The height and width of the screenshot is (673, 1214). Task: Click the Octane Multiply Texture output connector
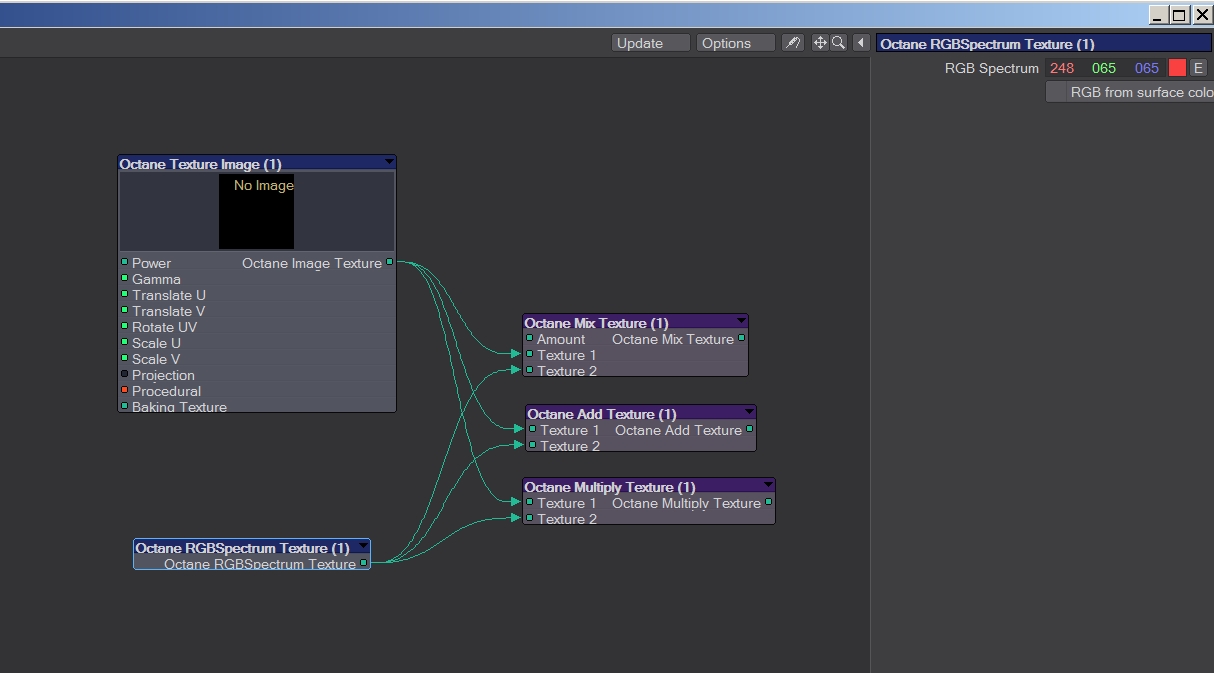click(768, 502)
